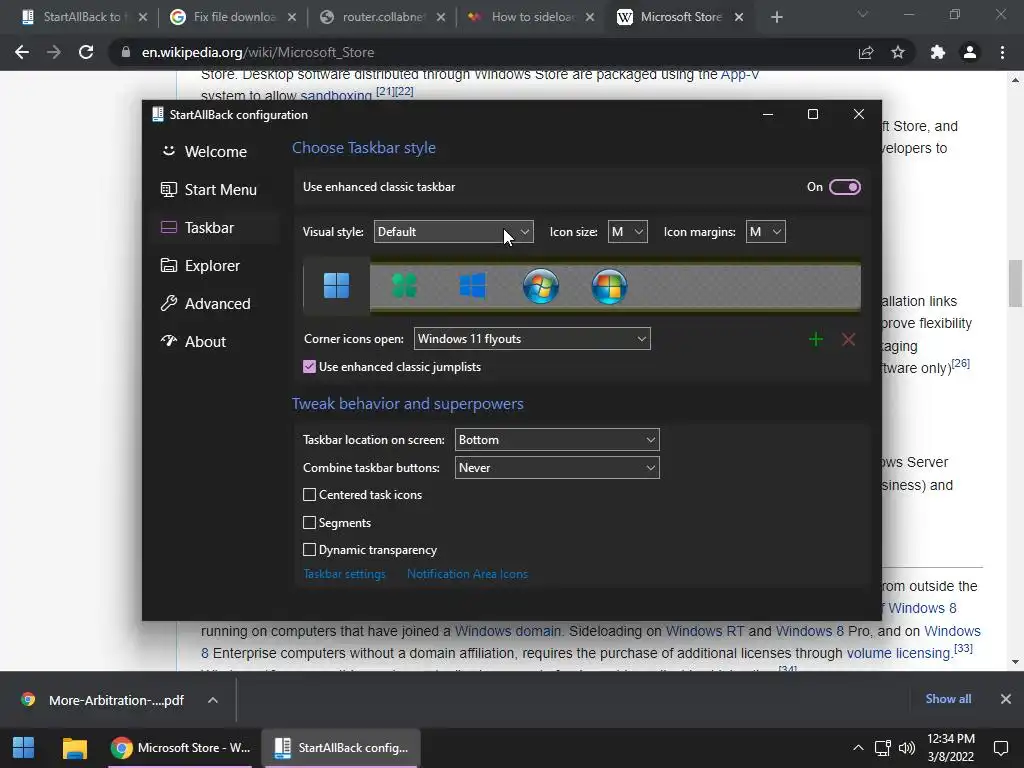This screenshot has height=768, width=1024.
Task: Open Combine taskbar buttons dropdown
Action: [x=557, y=468]
